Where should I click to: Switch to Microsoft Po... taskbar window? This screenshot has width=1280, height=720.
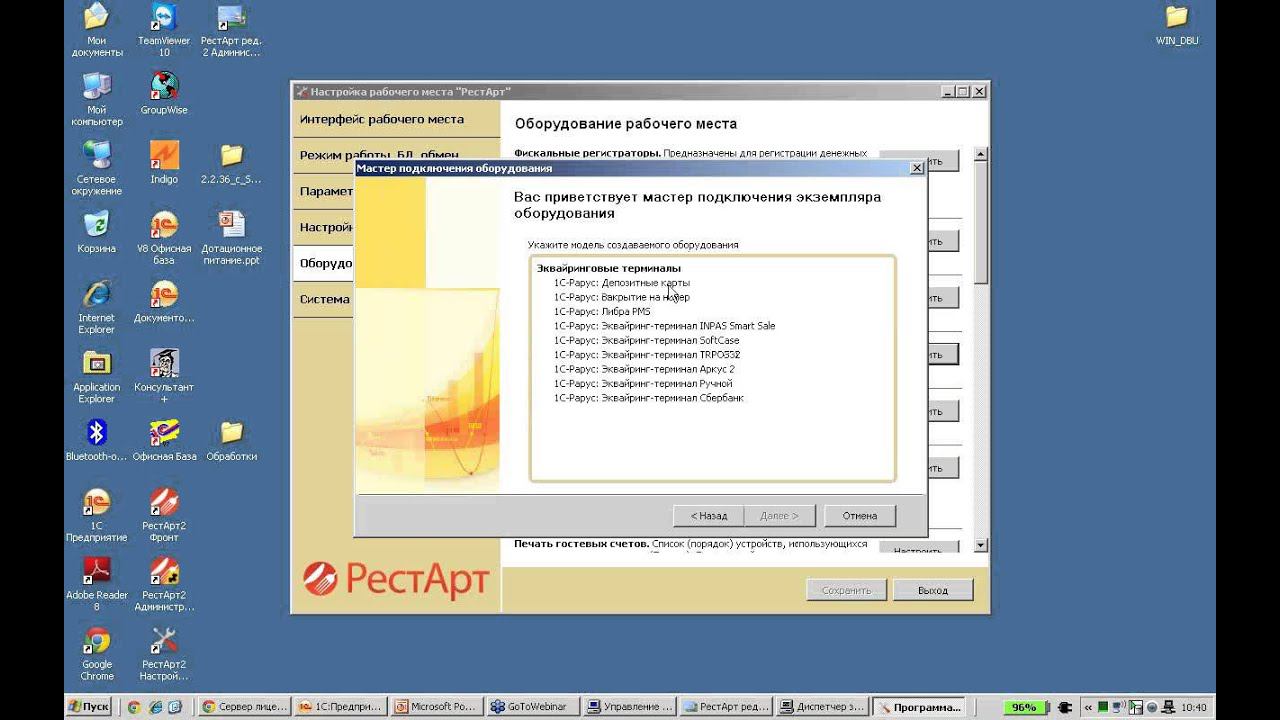tap(436, 706)
